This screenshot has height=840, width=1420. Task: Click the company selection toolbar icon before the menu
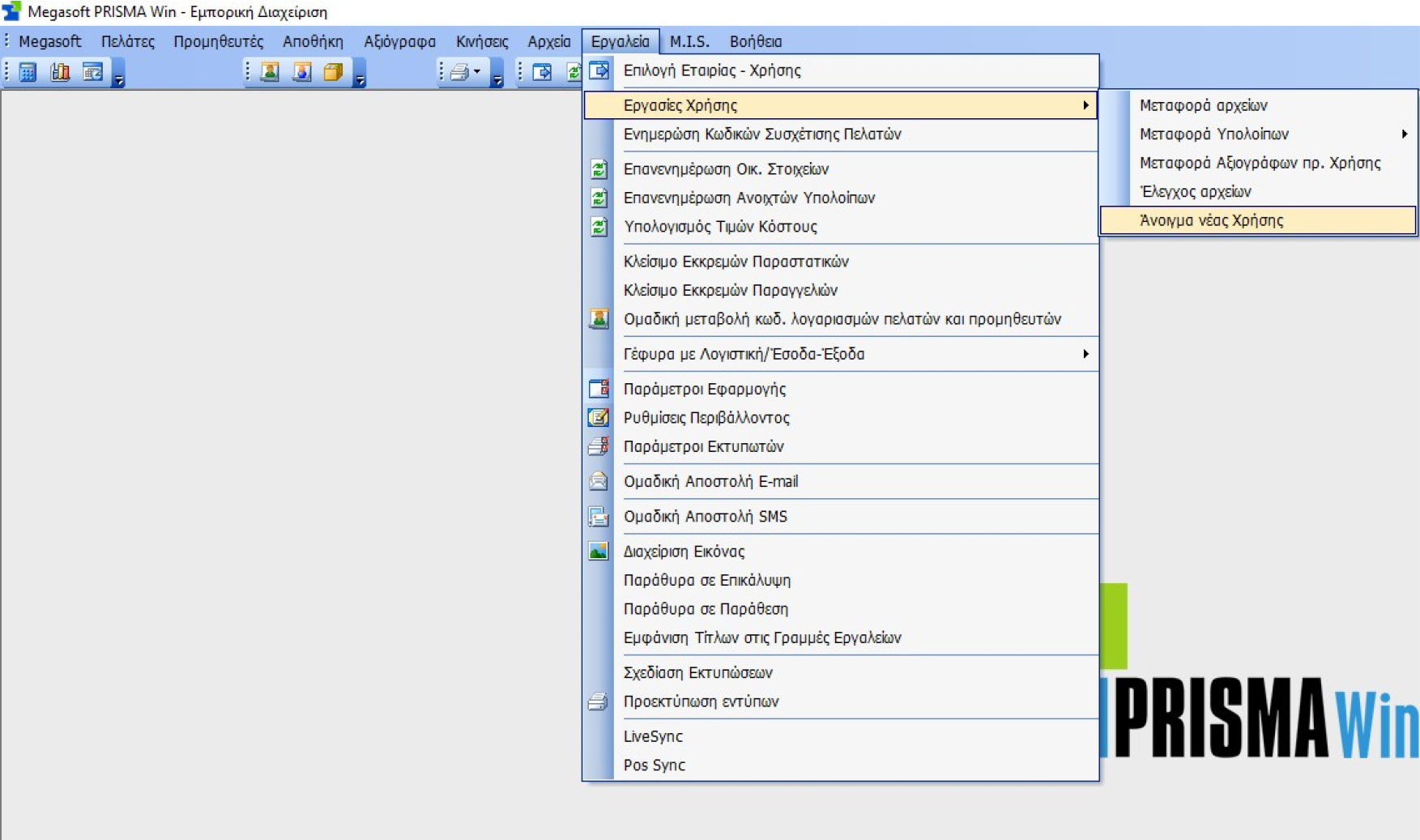coord(542,72)
